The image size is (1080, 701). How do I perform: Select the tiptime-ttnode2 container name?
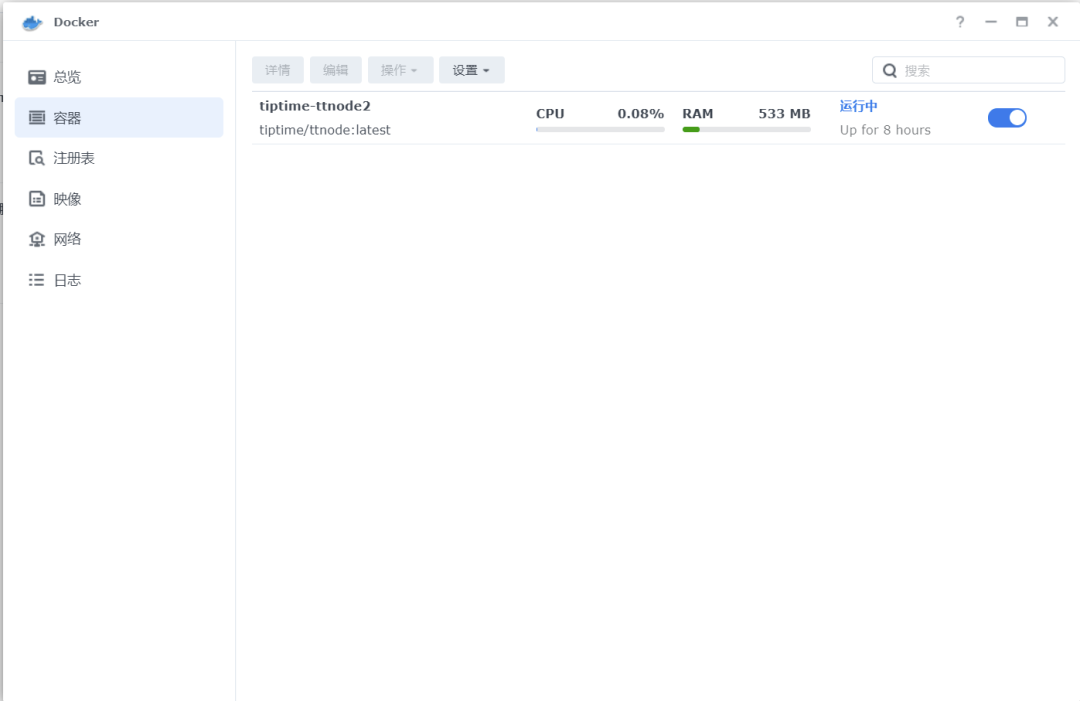tap(315, 106)
